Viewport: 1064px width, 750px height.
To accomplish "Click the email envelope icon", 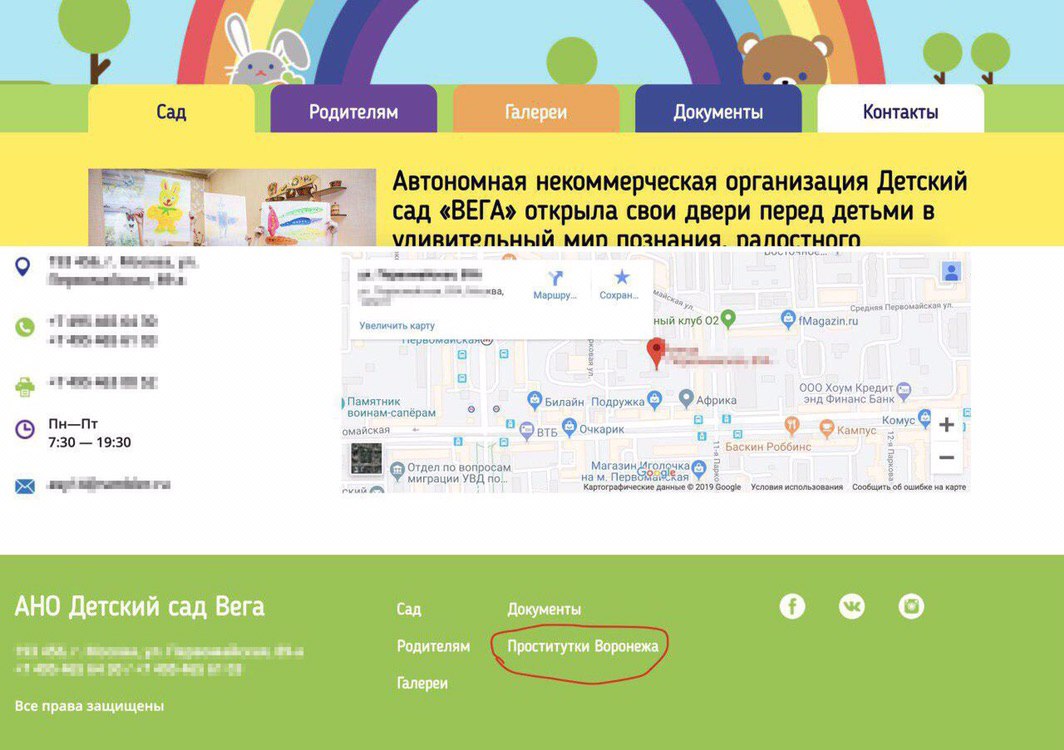I will tap(24, 486).
